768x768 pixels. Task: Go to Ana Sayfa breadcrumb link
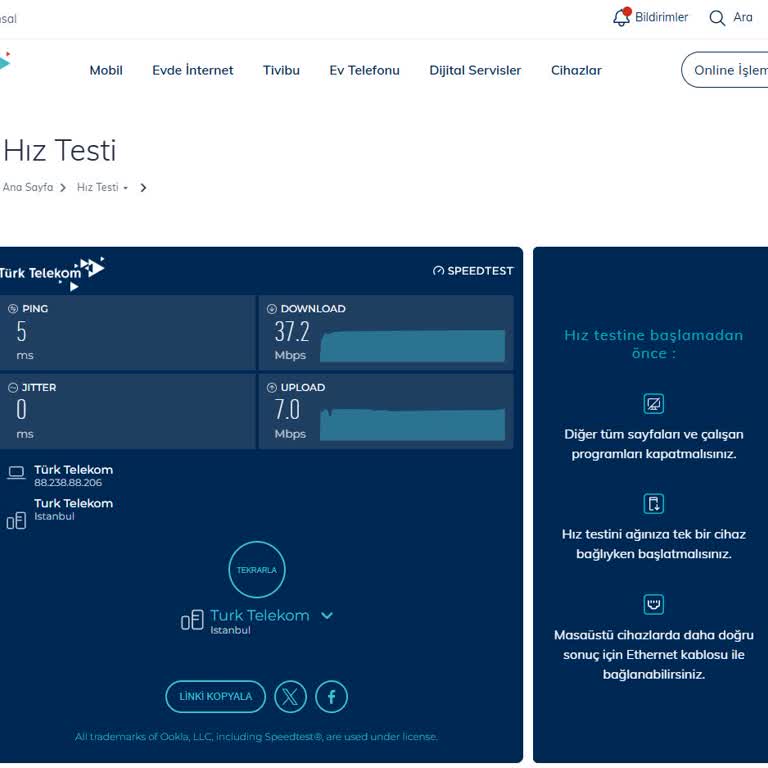(x=28, y=187)
